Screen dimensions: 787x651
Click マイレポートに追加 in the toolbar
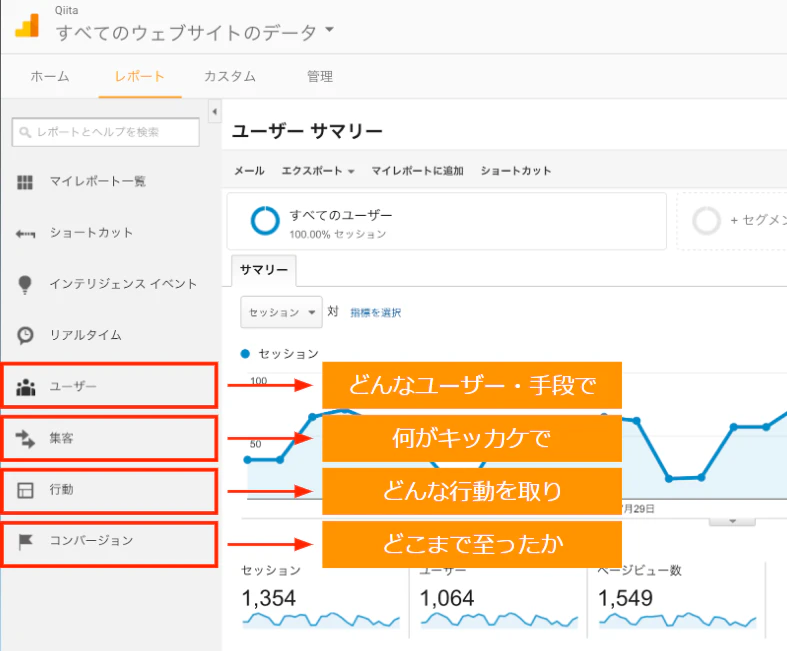(417, 171)
